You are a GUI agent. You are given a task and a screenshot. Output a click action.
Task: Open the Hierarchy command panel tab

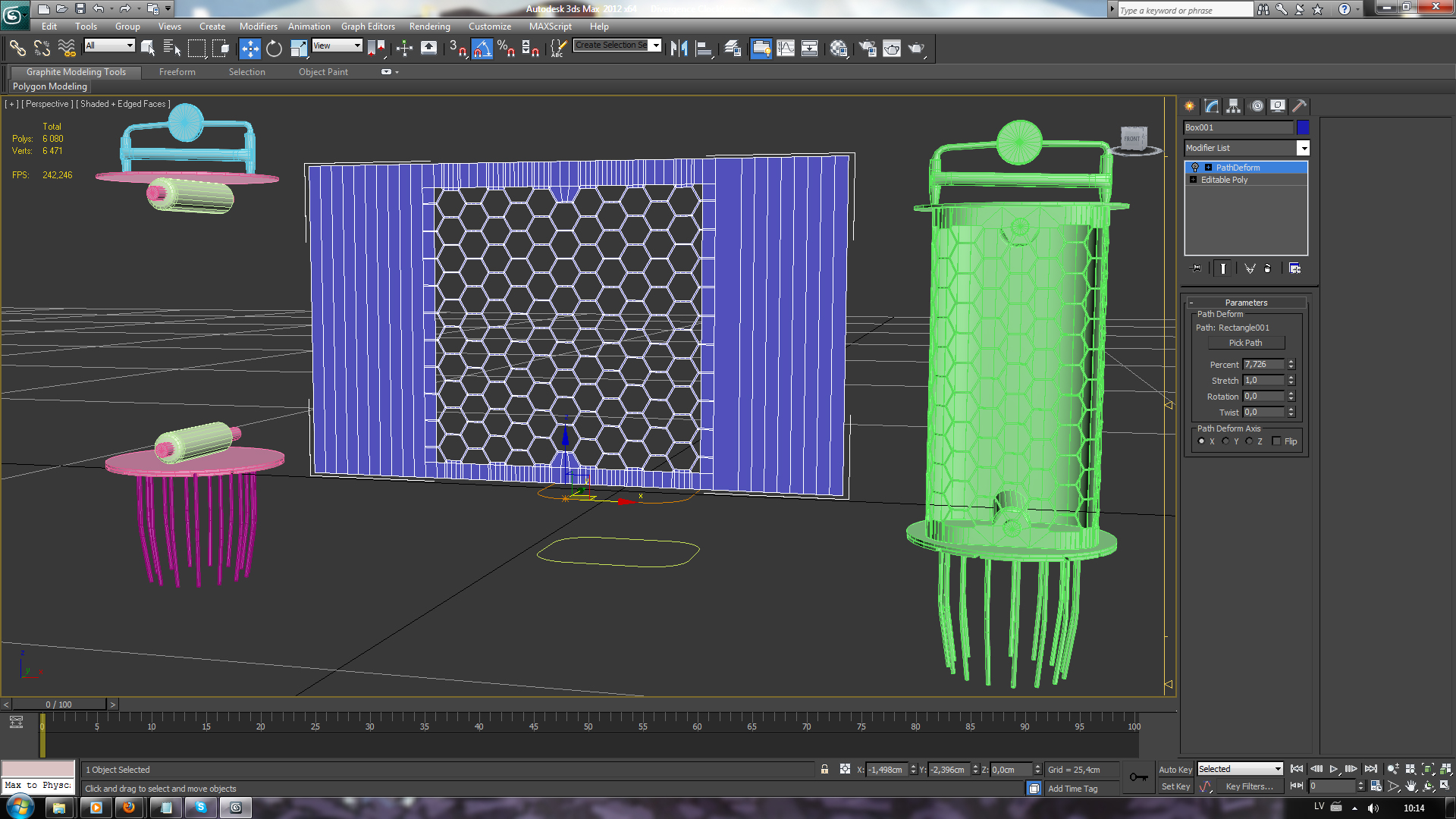click(x=1234, y=106)
